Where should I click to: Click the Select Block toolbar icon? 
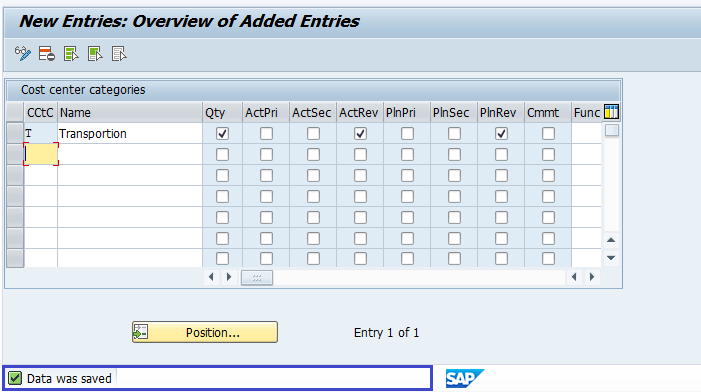95,54
